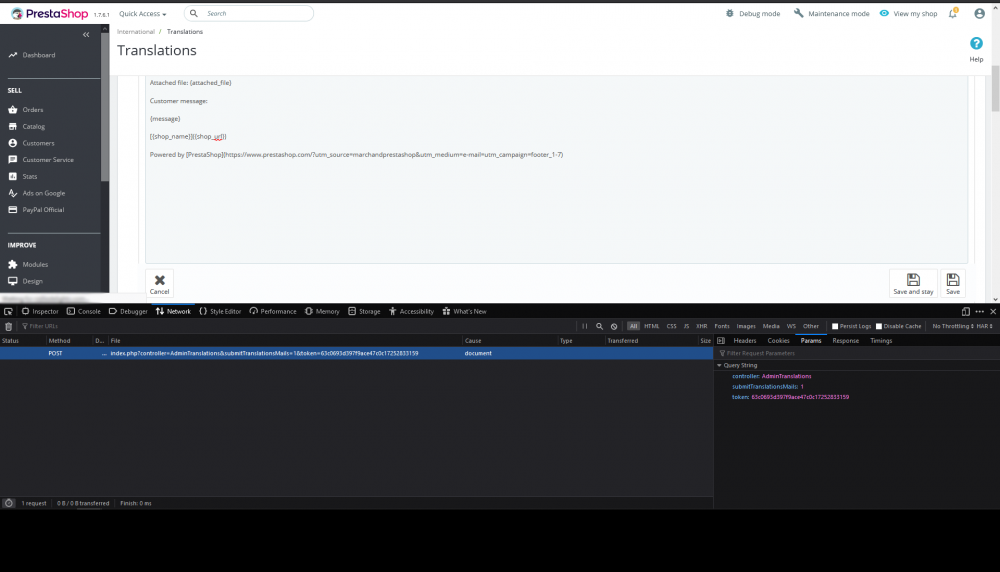The image size is (1000, 572).
Task: Filter network by Fonts
Action: (x=722, y=326)
